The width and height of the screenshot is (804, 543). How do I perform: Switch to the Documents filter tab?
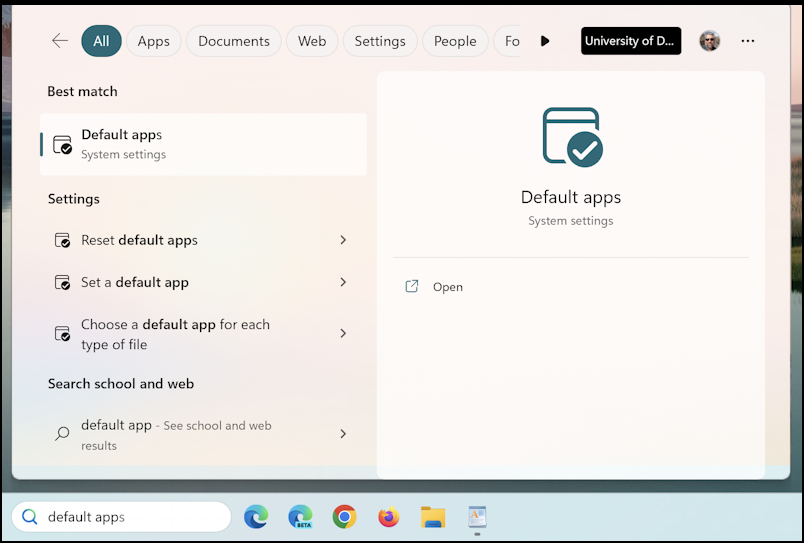[x=234, y=41]
